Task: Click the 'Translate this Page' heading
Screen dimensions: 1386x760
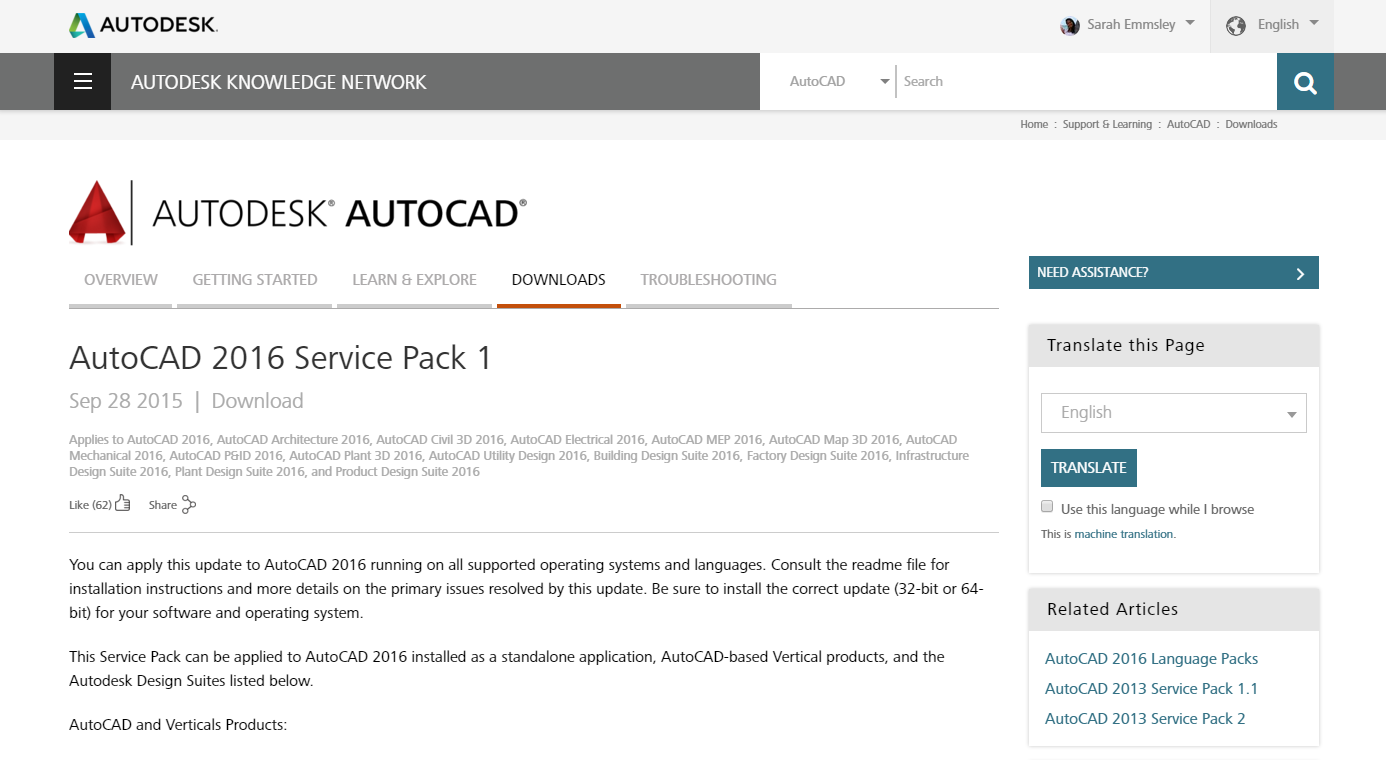Action: [1126, 345]
